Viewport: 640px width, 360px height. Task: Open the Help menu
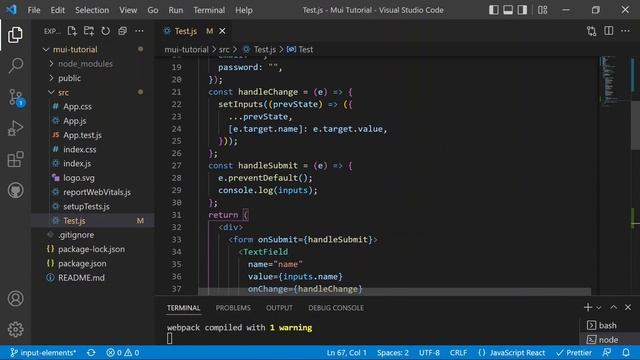coord(244,10)
